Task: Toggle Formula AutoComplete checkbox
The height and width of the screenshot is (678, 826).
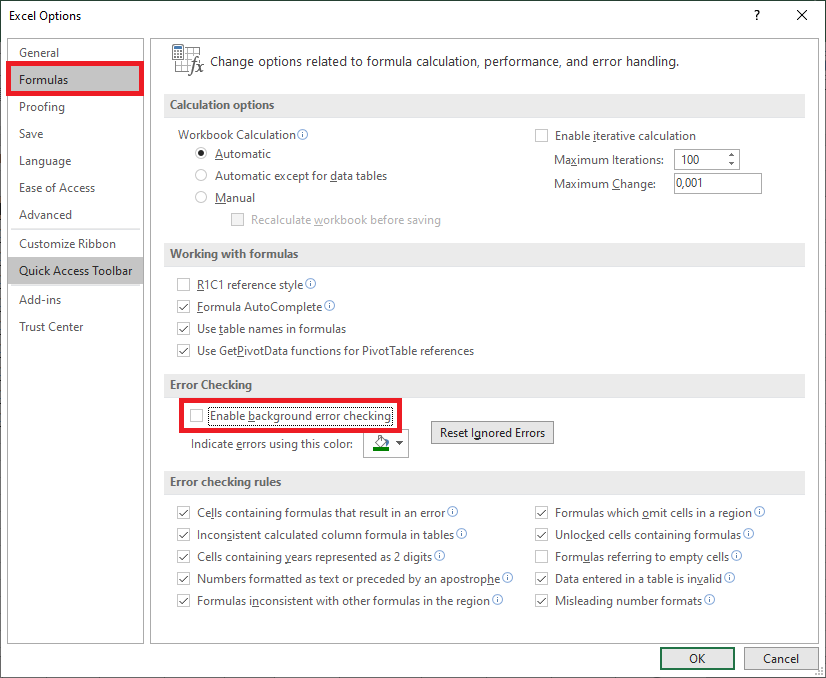Action: [183, 307]
